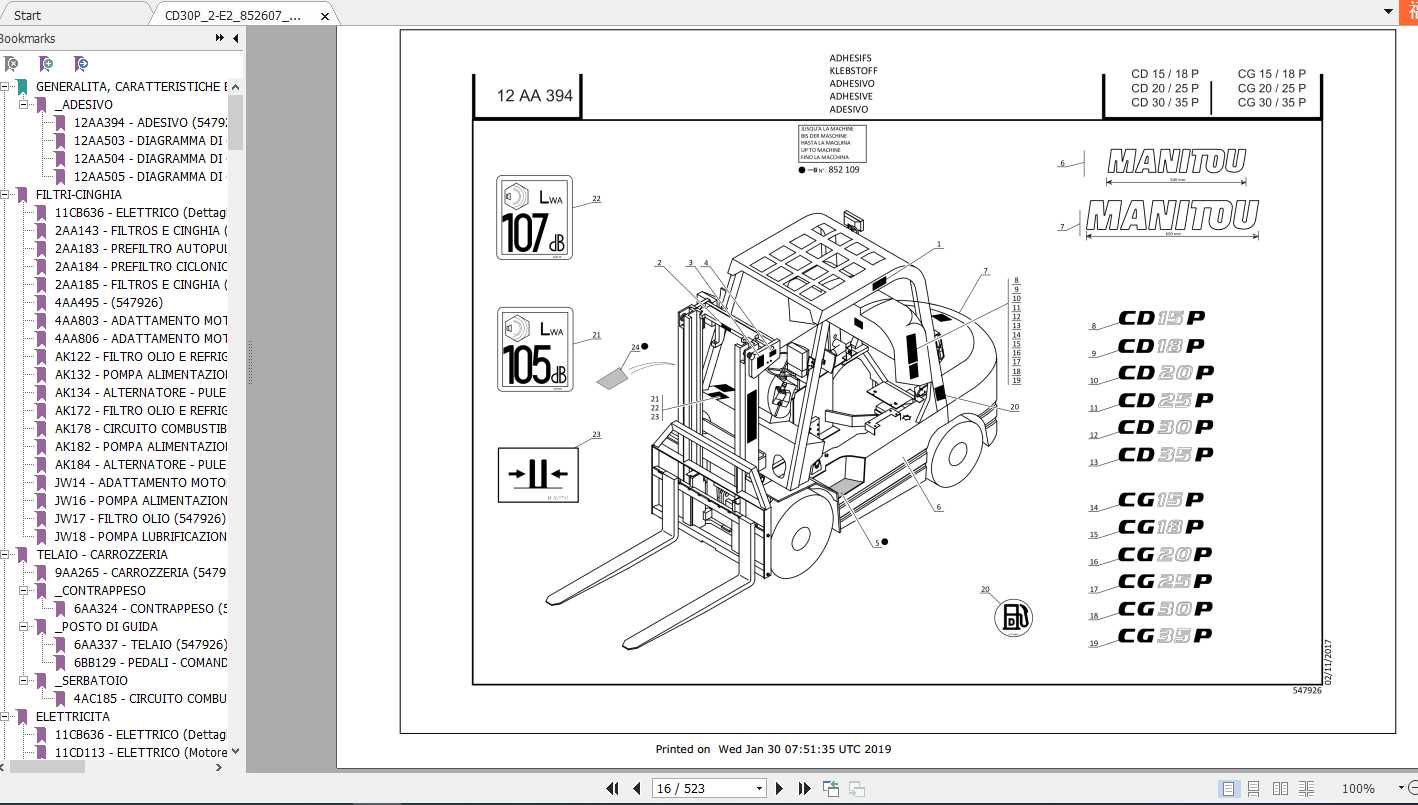Click the delete bookmark icon

[x=11, y=64]
